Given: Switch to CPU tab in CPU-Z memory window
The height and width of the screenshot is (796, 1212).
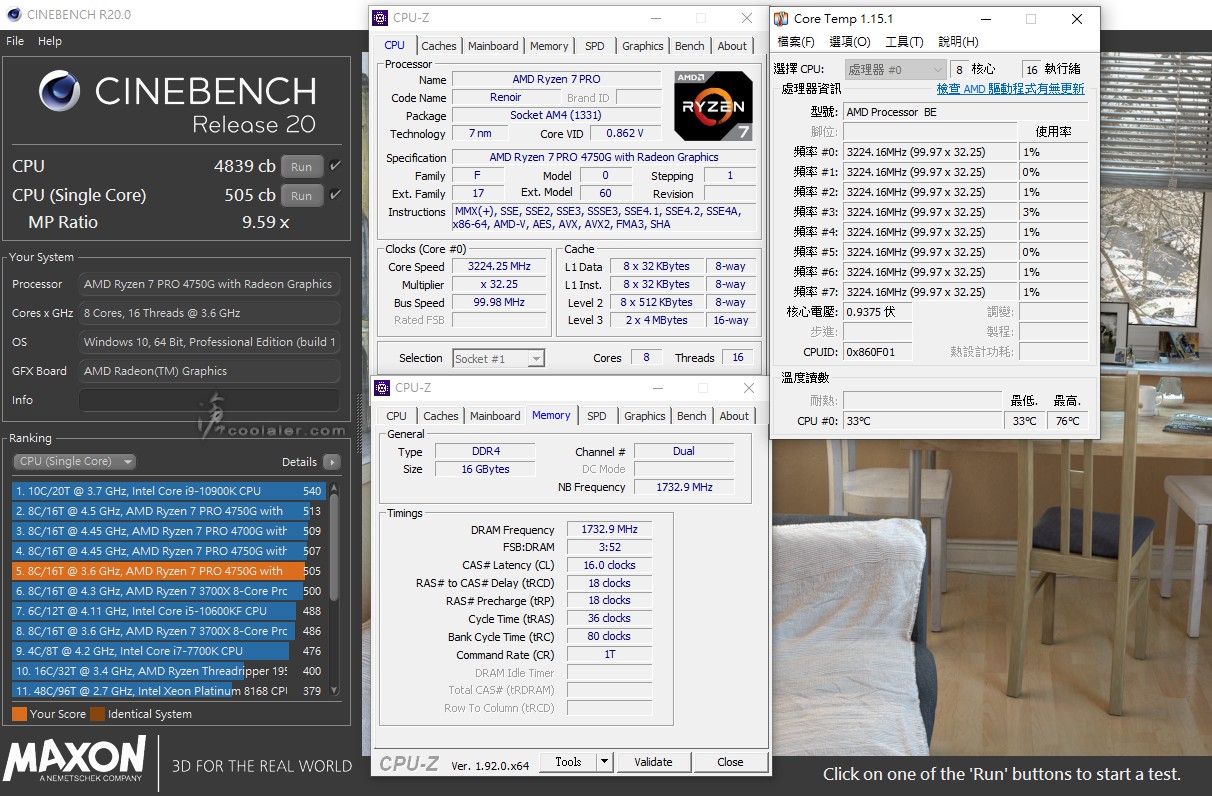Looking at the screenshot, I should 397,416.
